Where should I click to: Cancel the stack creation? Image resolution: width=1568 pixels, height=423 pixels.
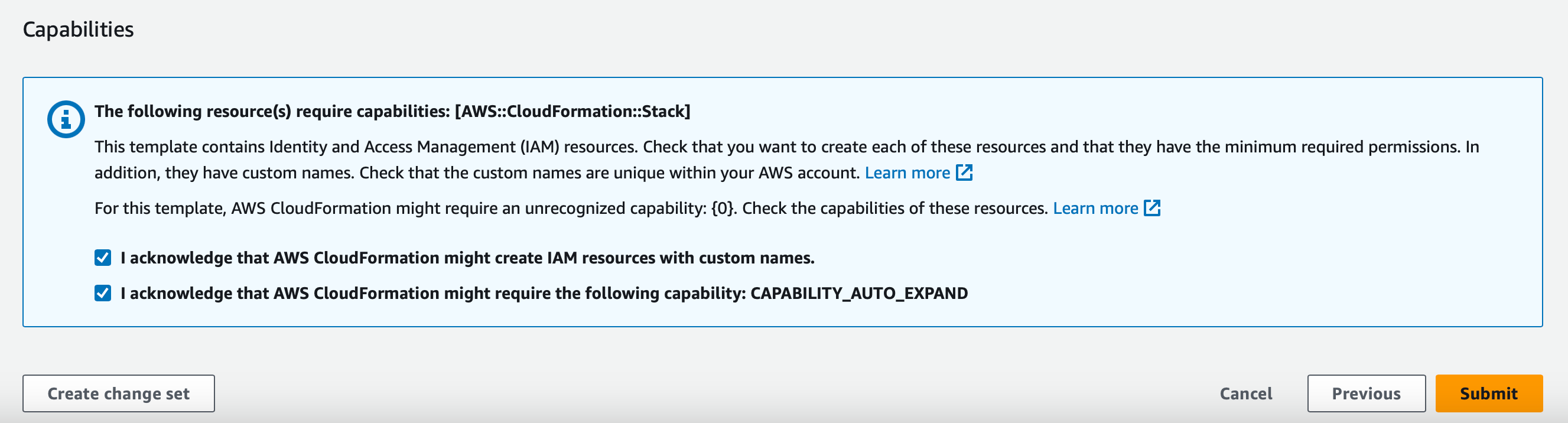tap(1246, 394)
